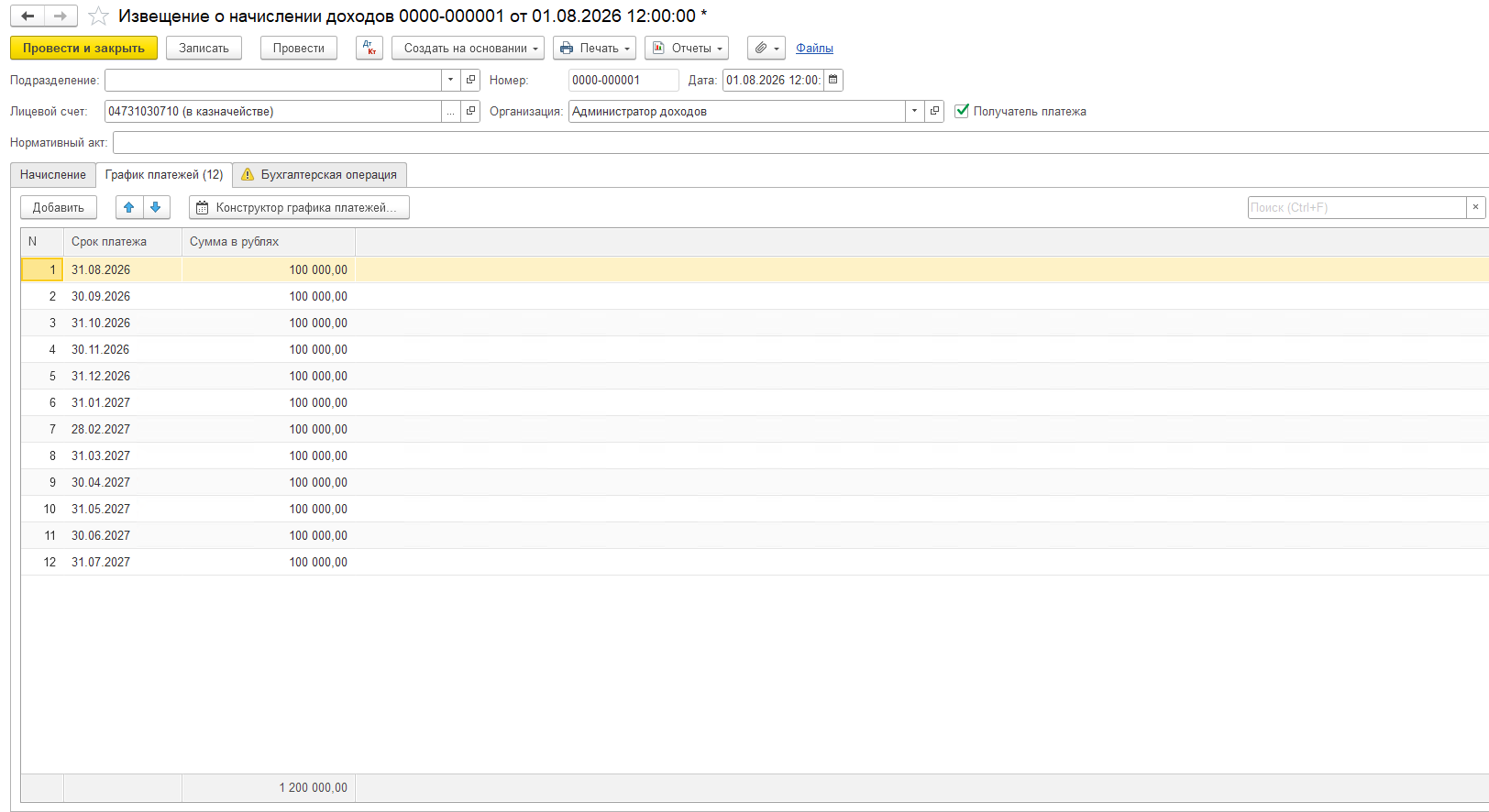Open the Создать на основании dropdown
Viewport: 1489px width, 812px height.
pyautogui.click(x=468, y=48)
